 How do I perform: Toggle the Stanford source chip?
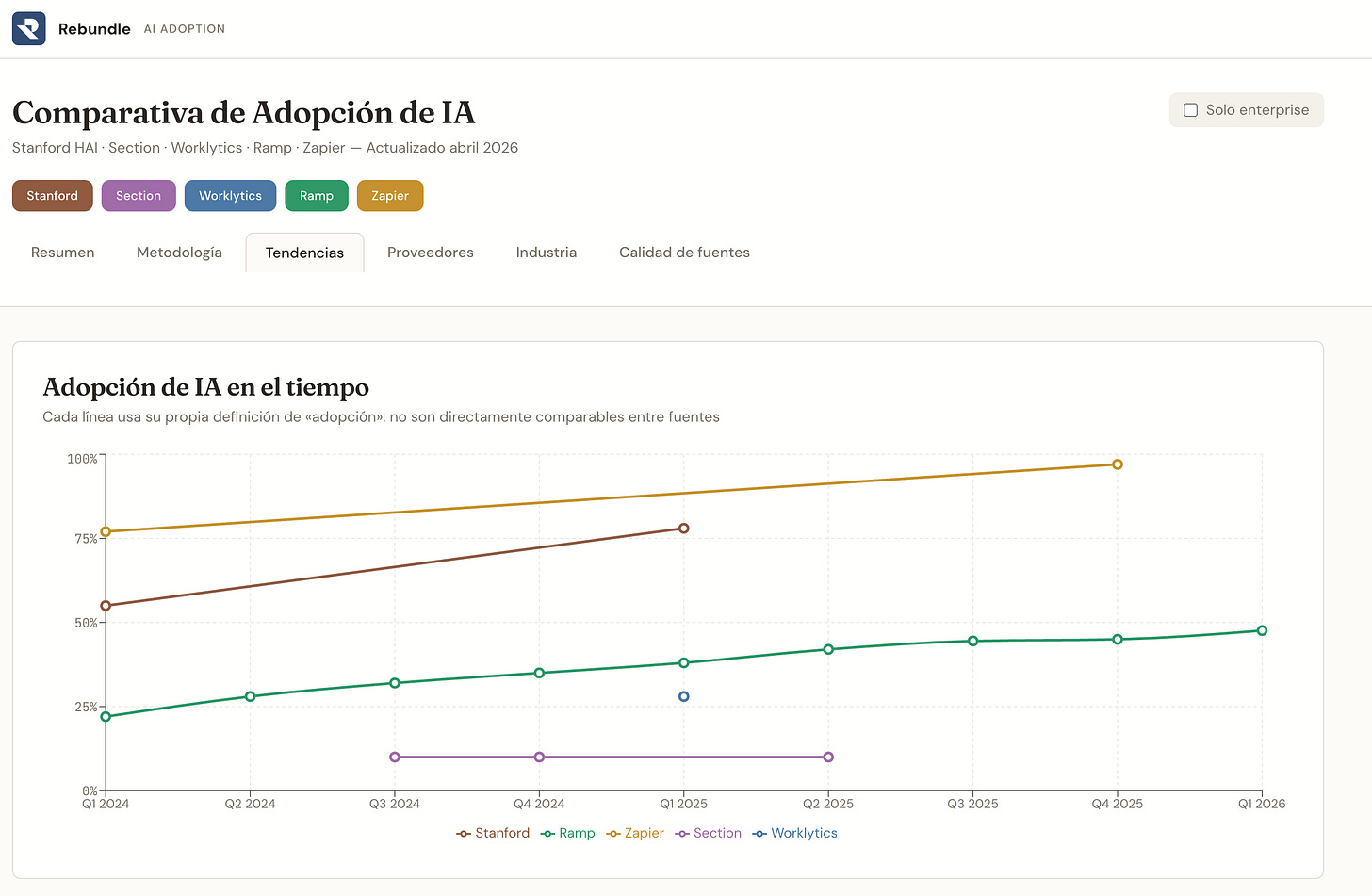tap(52, 196)
